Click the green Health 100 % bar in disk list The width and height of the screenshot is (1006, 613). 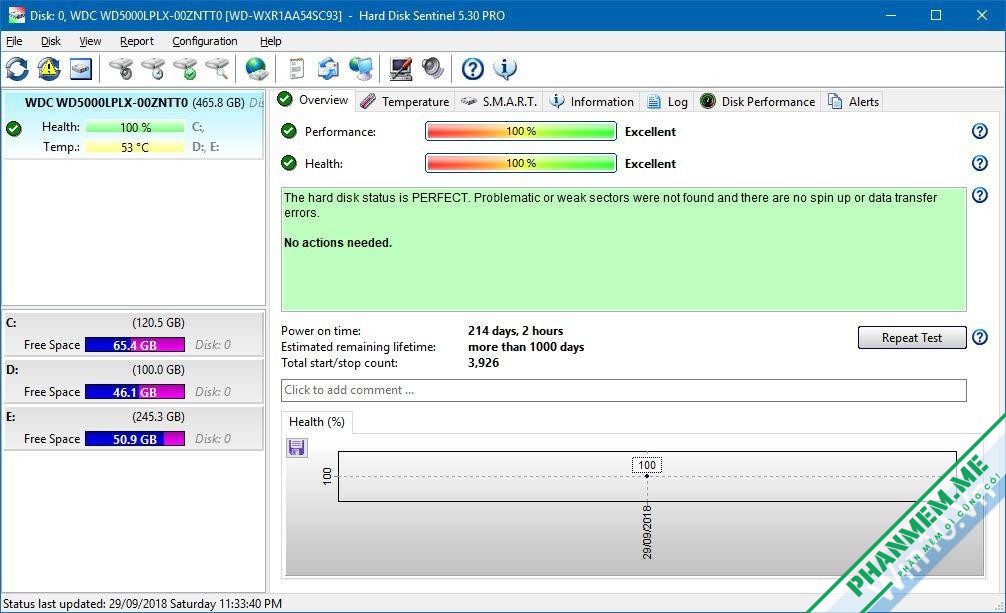pyautogui.click(x=135, y=127)
